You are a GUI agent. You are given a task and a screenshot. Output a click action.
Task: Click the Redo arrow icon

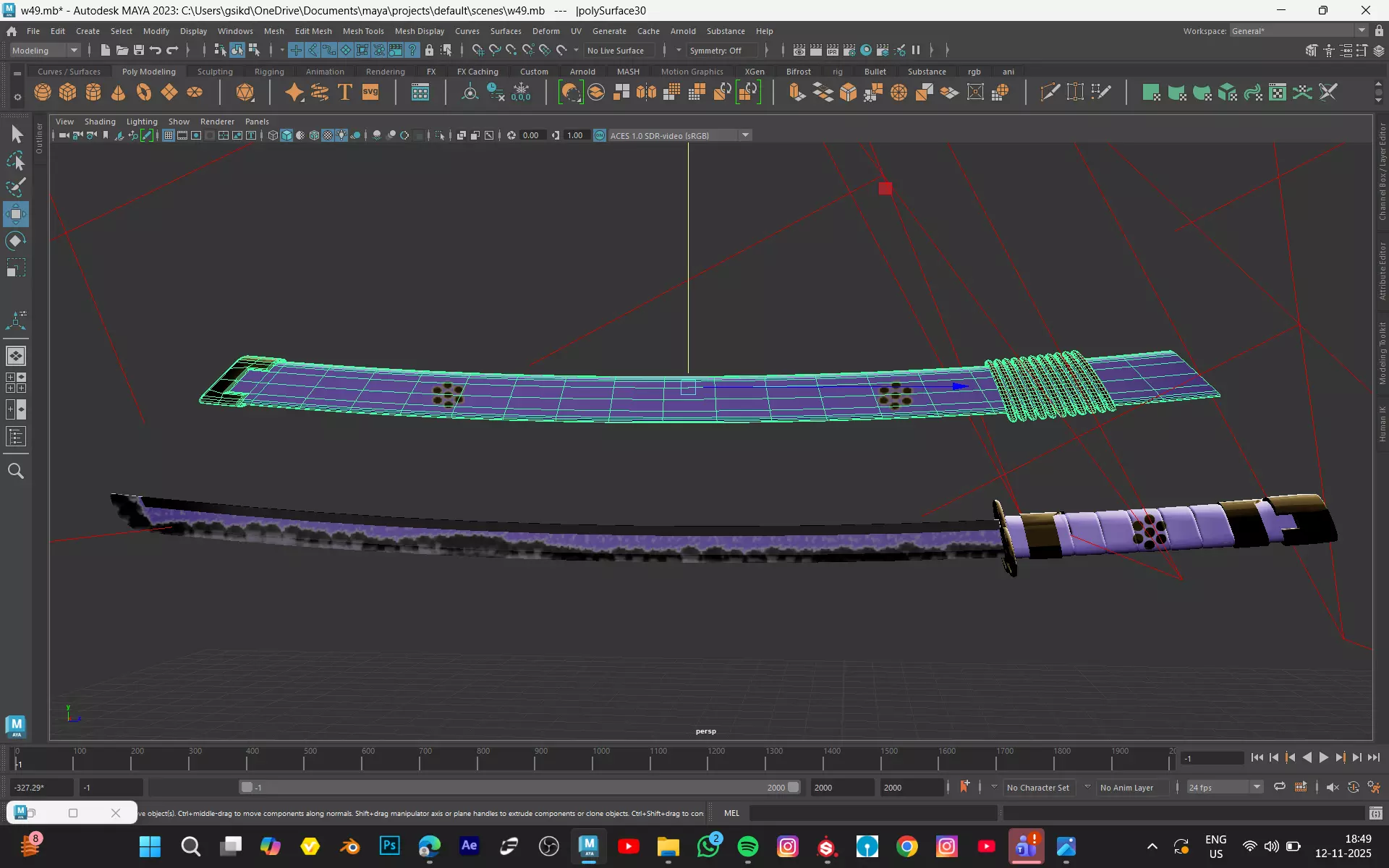point(172,50)
